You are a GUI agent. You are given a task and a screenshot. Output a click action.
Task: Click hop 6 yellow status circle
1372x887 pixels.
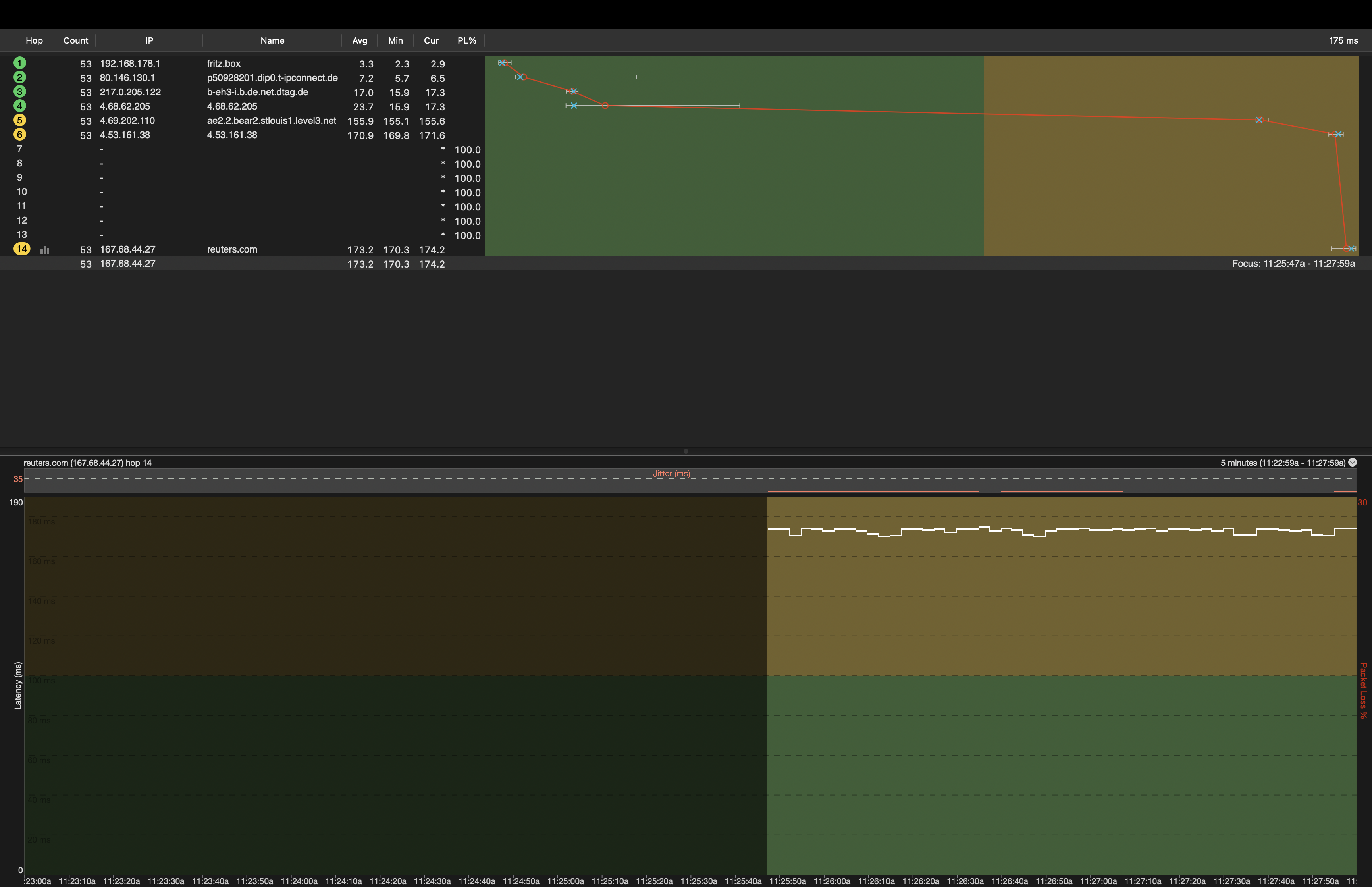click(x=20, y=134)
